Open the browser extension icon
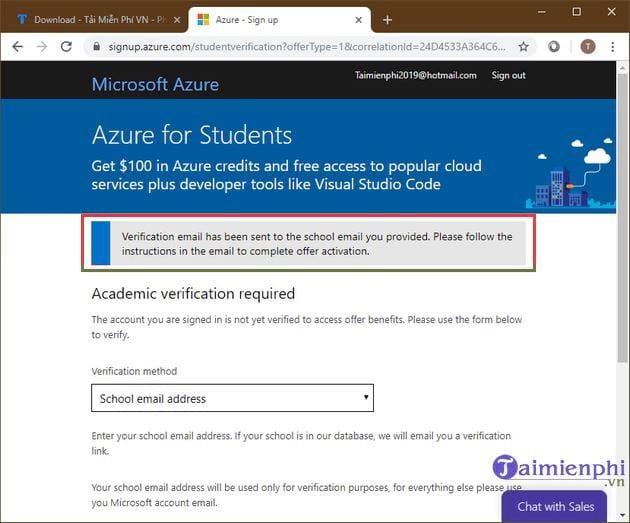Image resolution: width=630 pixels, height=523 pixels. [554, 47]
